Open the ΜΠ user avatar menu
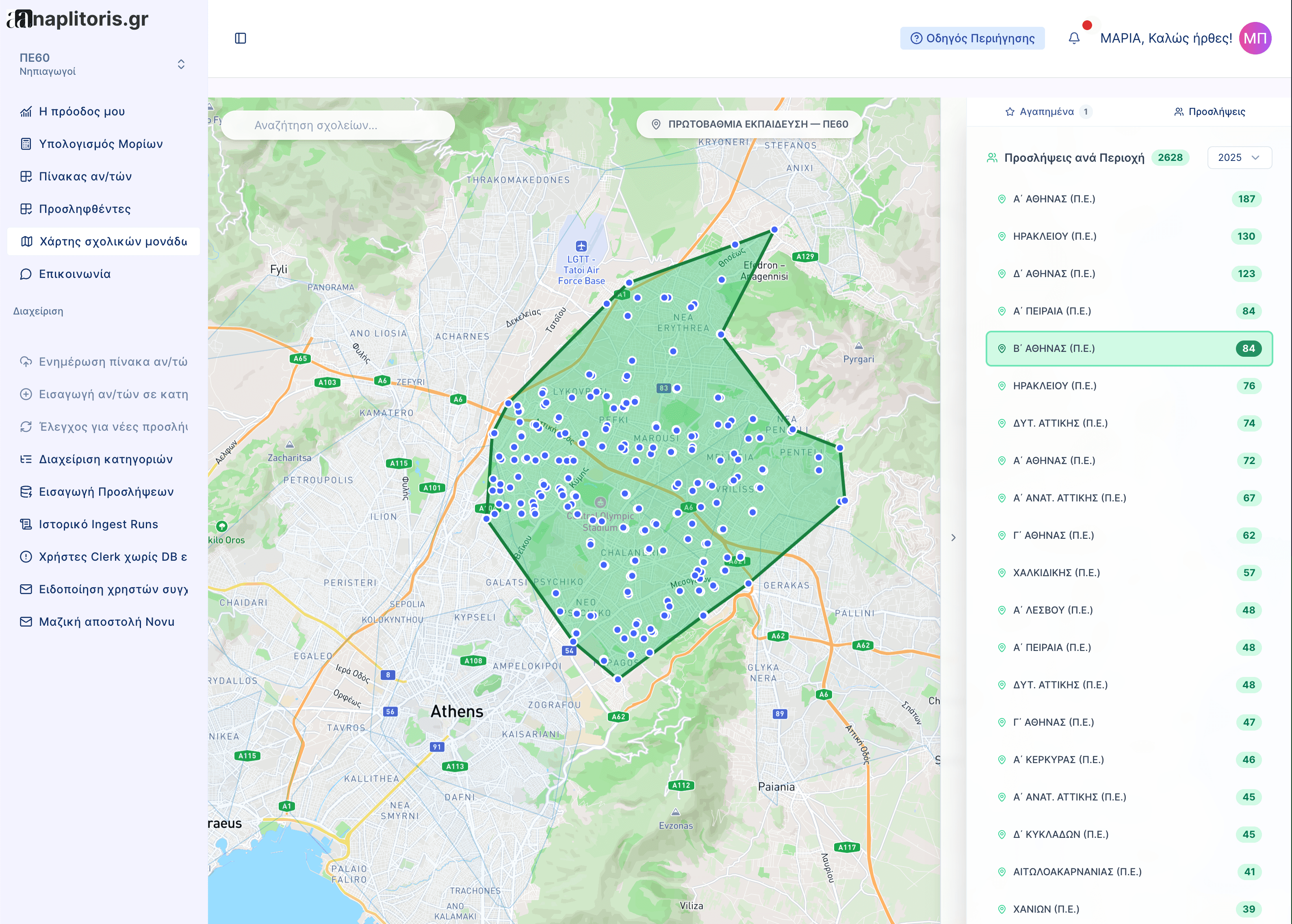This screenshot has width=1292, height=924. (1255, 38)
